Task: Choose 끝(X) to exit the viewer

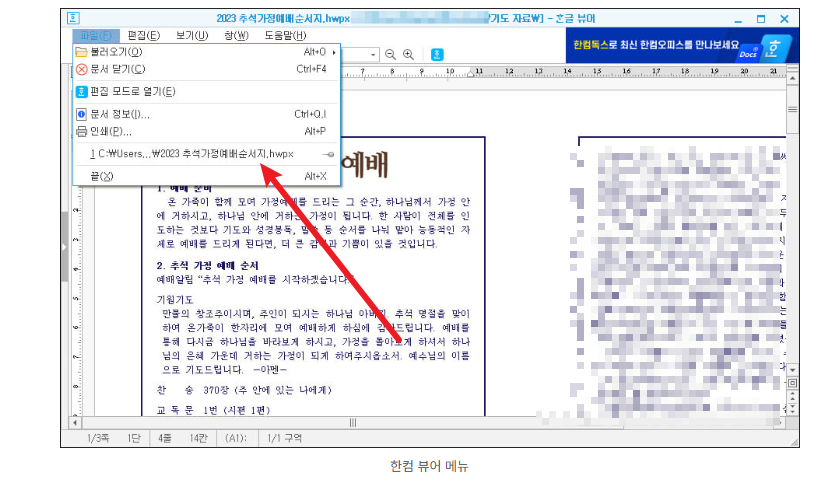Action: click(x=206, y=176)
